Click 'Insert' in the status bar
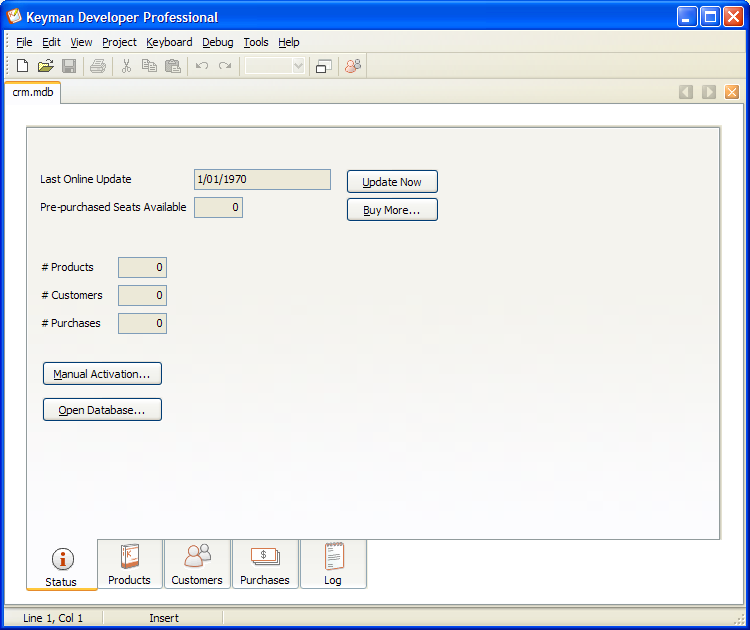 coord(164,618)
